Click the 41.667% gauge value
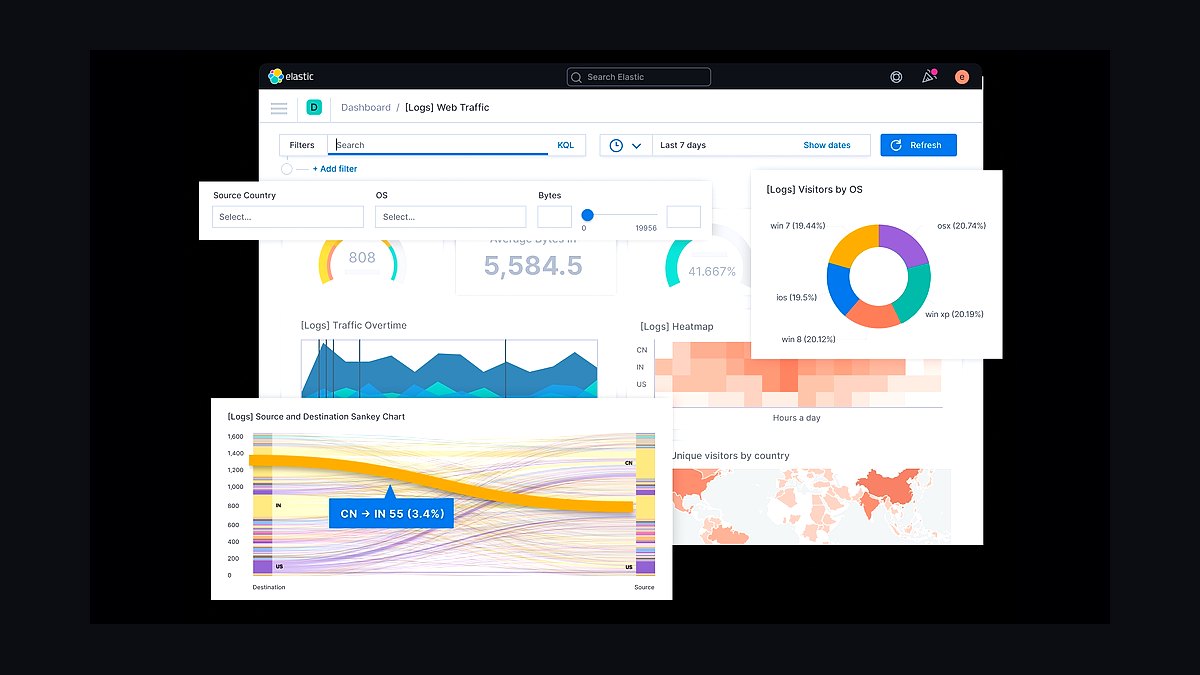Image resolution: width=1200 pixels, height=675 pixels. point(712,271)
